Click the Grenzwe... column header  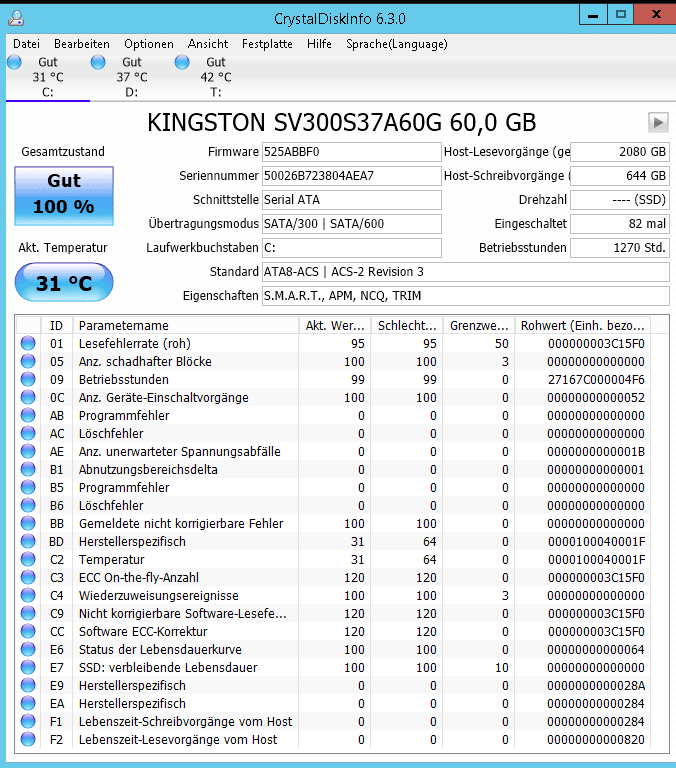[x=479, y=326]
